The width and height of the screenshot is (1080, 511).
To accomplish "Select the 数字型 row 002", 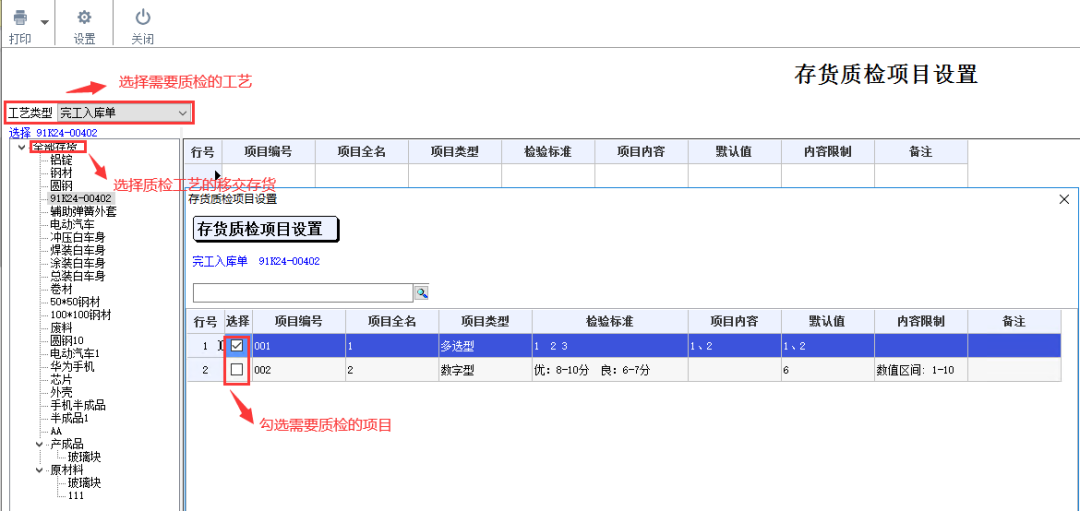I will pos(623,370).
